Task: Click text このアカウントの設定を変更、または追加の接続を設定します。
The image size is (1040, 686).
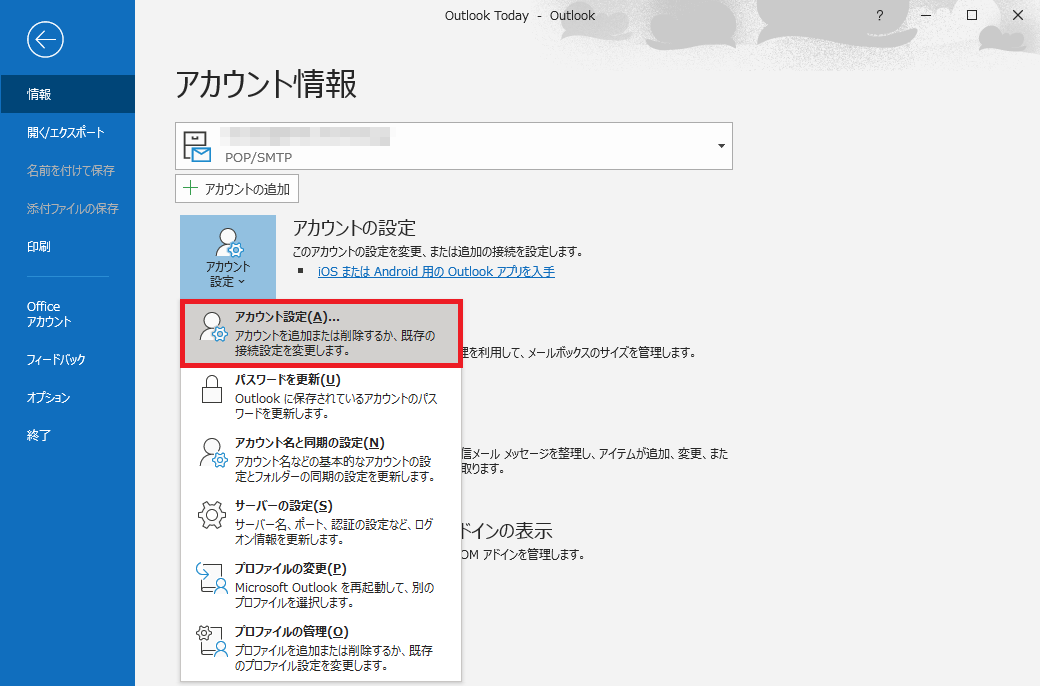Action: pos(438,251)
